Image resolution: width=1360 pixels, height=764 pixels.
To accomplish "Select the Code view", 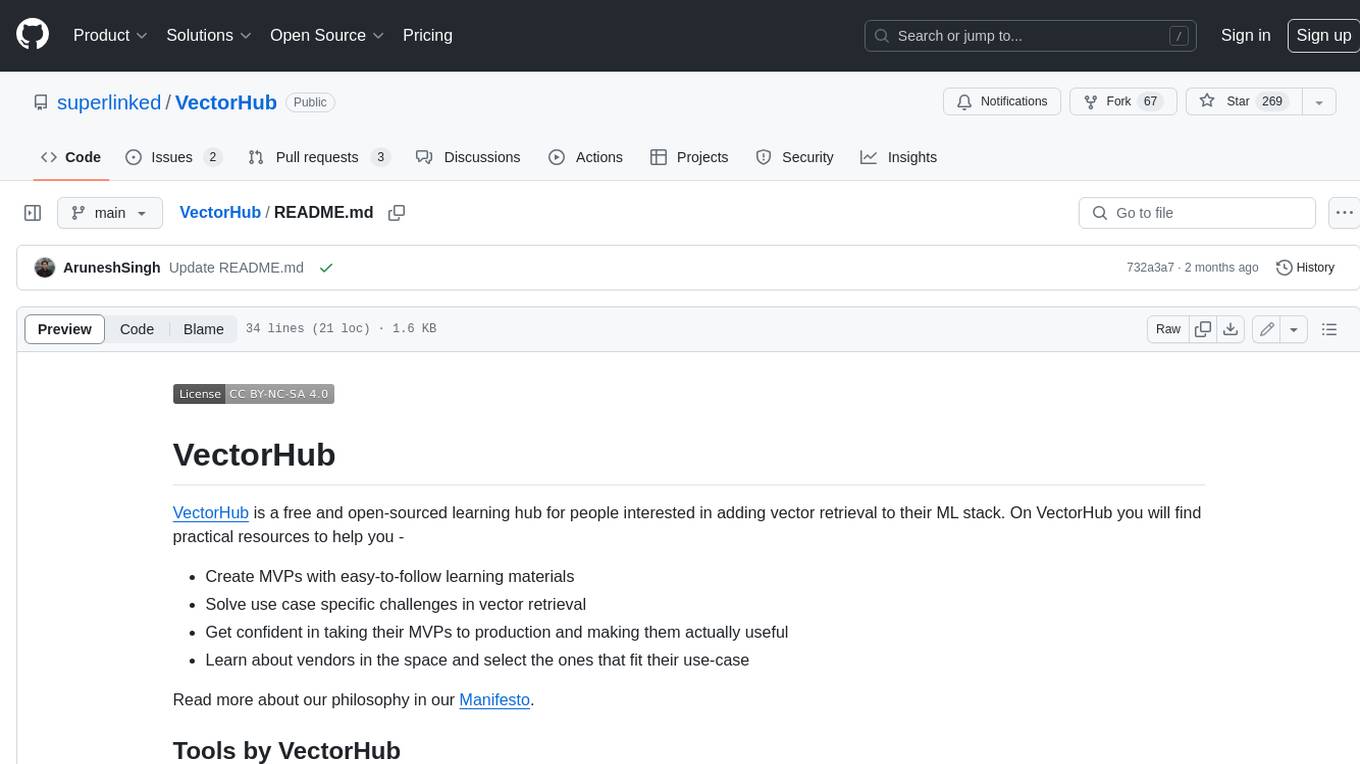I will tap(137, 329).
